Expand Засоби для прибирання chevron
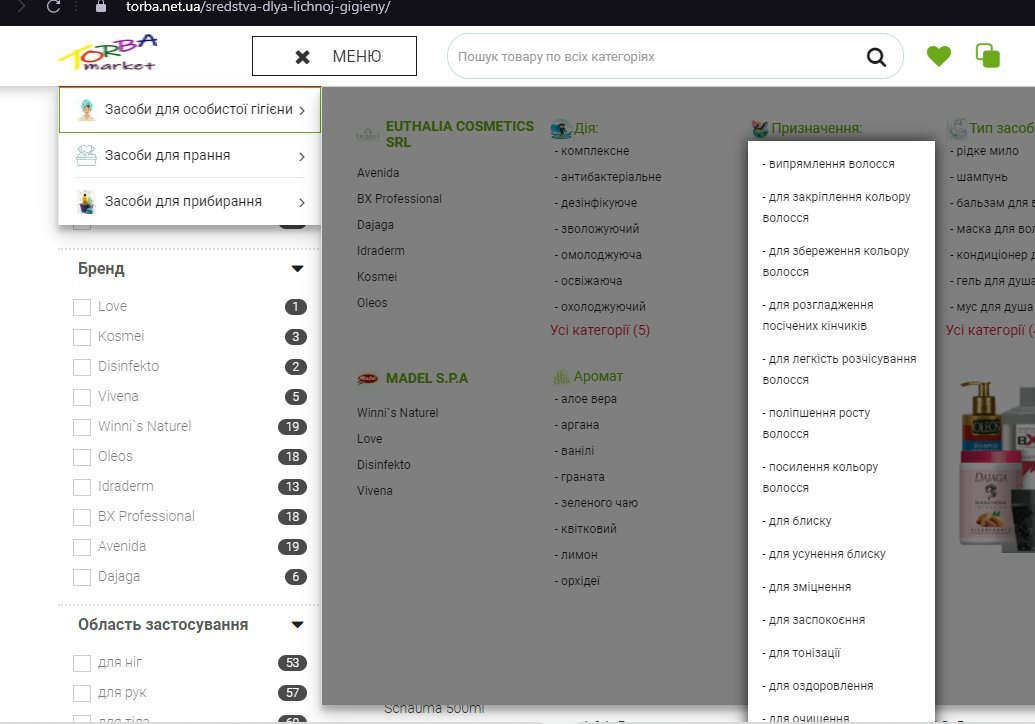Screen dimensions: 1035x724 [x=302, y=203]
